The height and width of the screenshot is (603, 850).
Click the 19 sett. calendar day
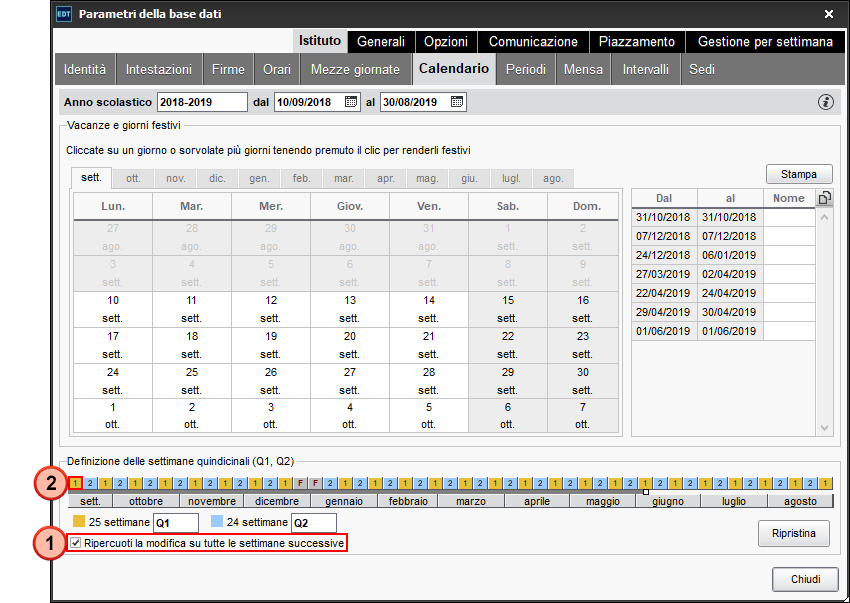point(271,345)
